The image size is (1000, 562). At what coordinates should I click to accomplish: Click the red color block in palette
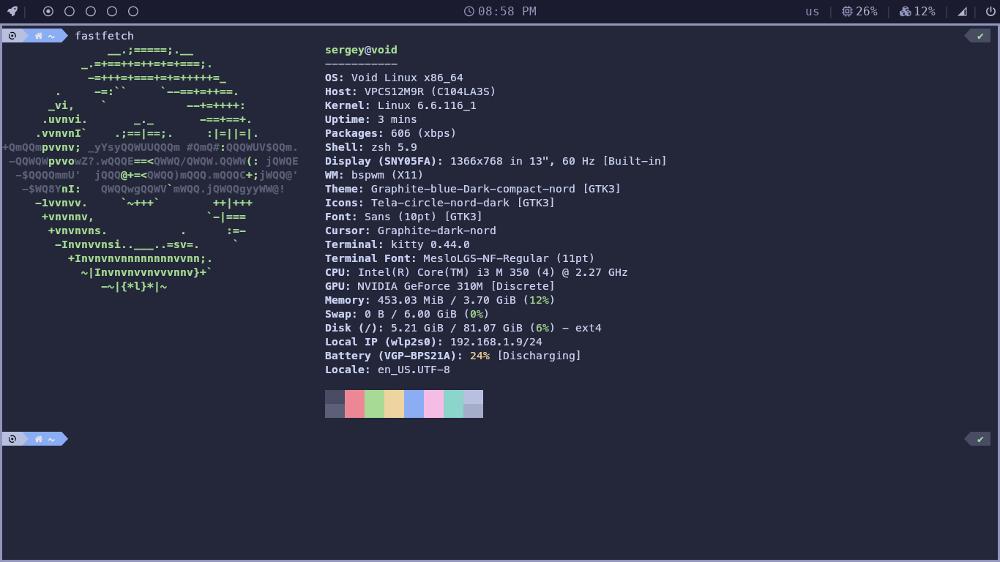coord(354,404)
